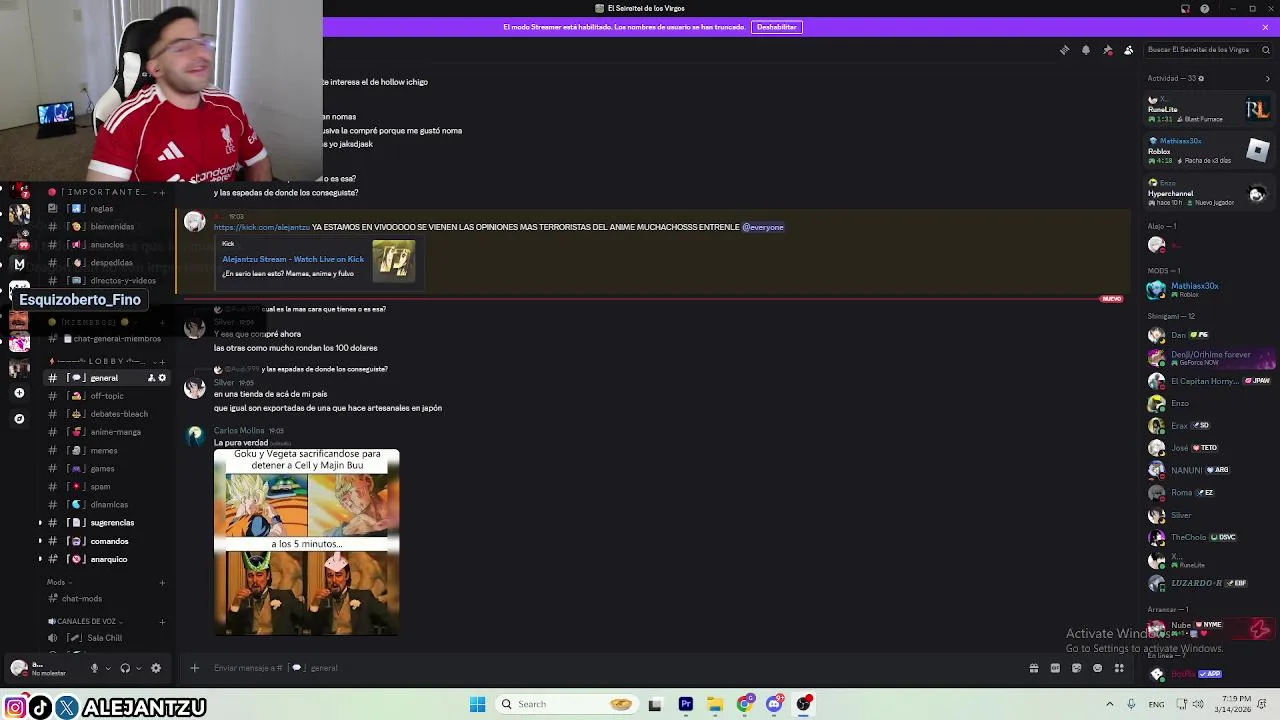Viewport: 1280px width, 720px height.
Task: Click the Roblox activity game icon
Action: [1257, 151]
